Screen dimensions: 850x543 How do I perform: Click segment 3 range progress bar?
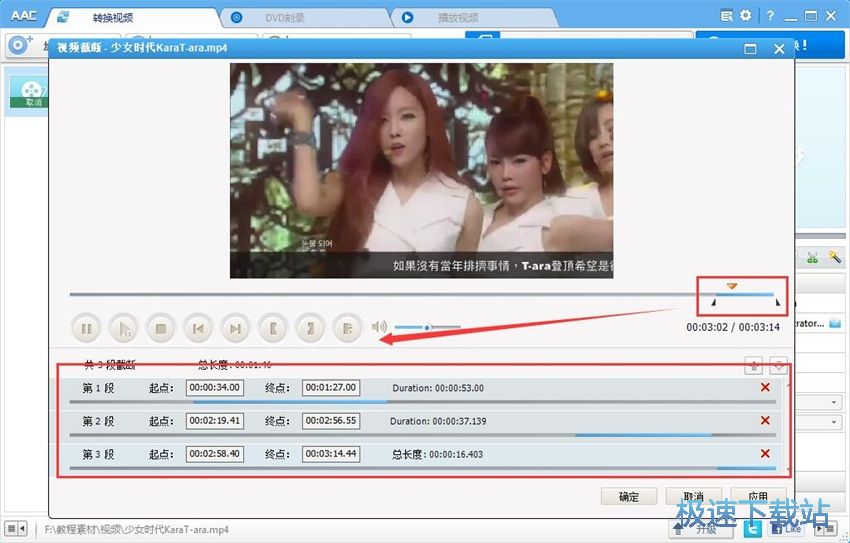423,468
